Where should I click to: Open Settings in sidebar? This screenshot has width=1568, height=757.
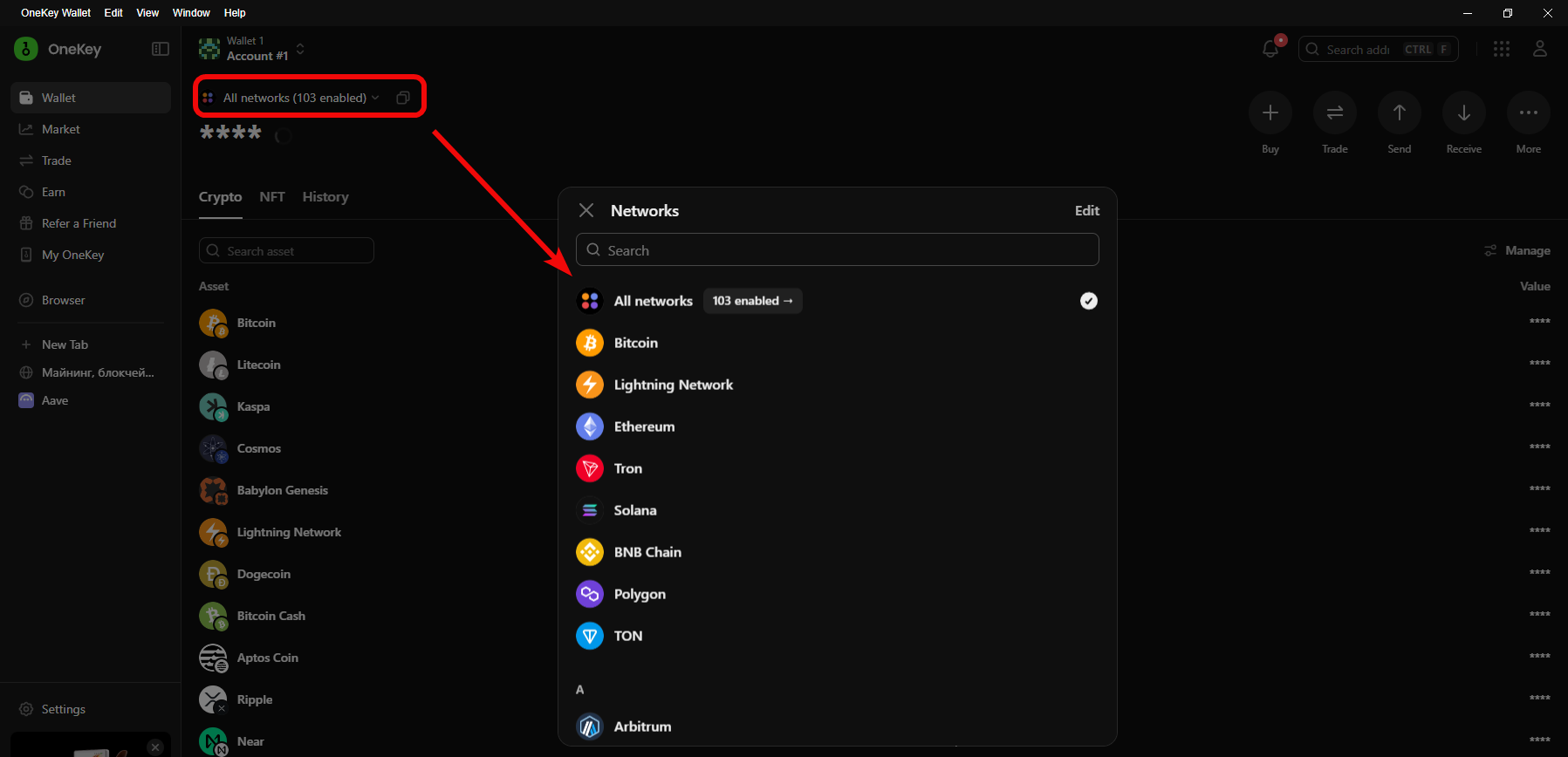coord(91,709)
